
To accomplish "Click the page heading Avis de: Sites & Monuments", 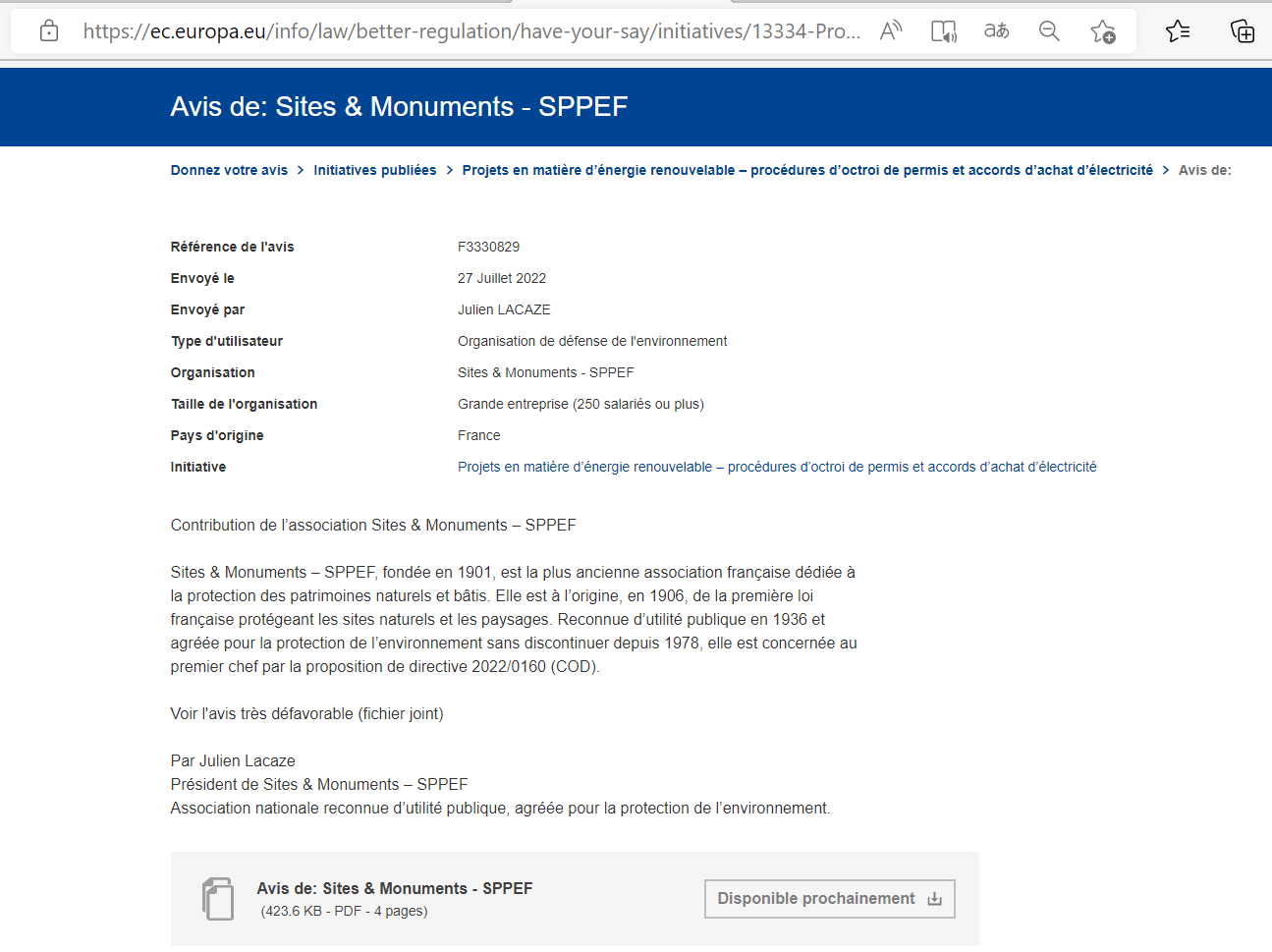I will (399, 106).
